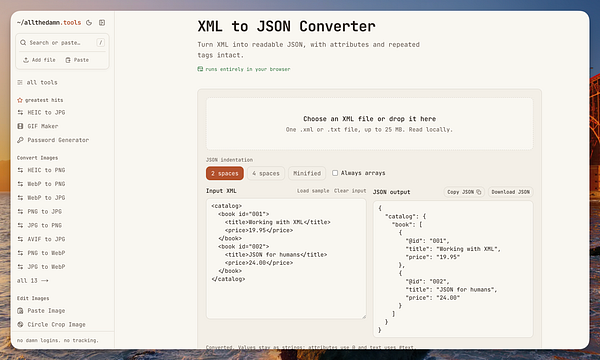This screenshot has width=600, height=360.
Task: Click the JSON output panel
Action: pos(453,269)
